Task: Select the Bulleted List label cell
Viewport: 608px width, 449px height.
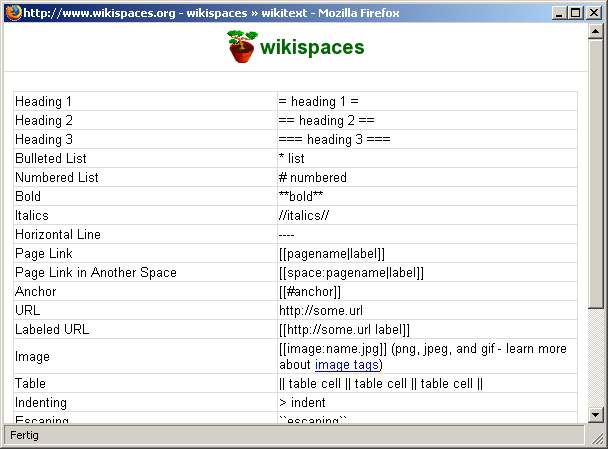Action: [x=145, y=159]
